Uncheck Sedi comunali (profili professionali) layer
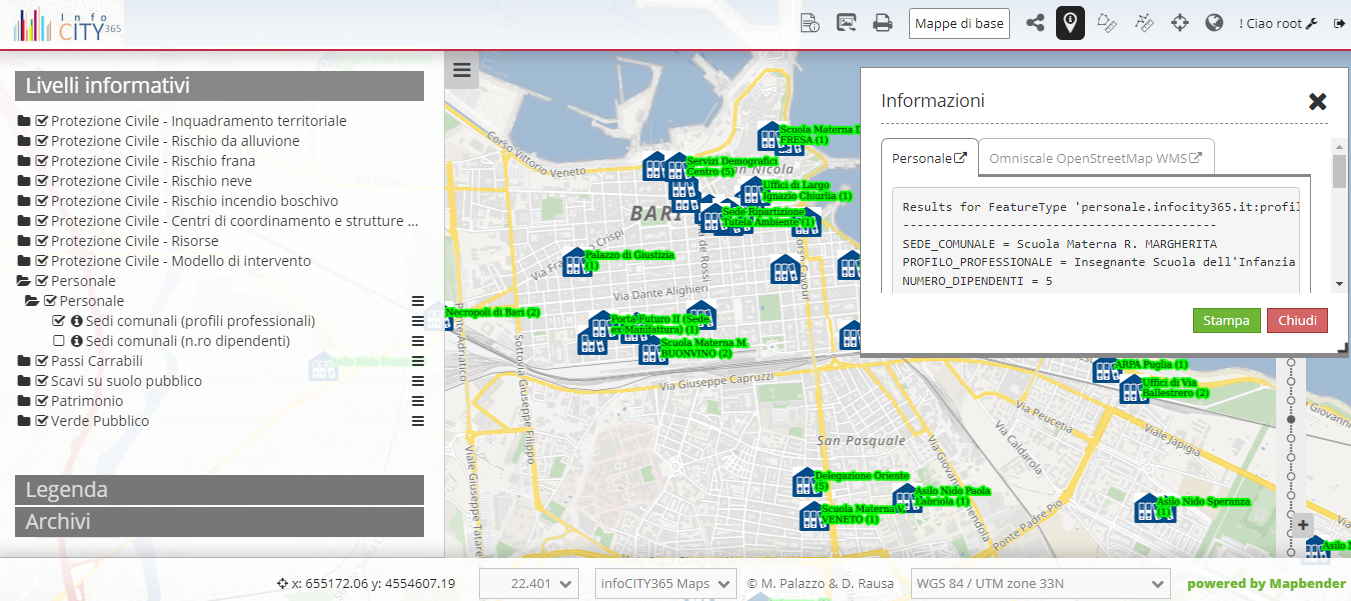The width and height of the screenshot is (1351, 601). pos(59,321)
